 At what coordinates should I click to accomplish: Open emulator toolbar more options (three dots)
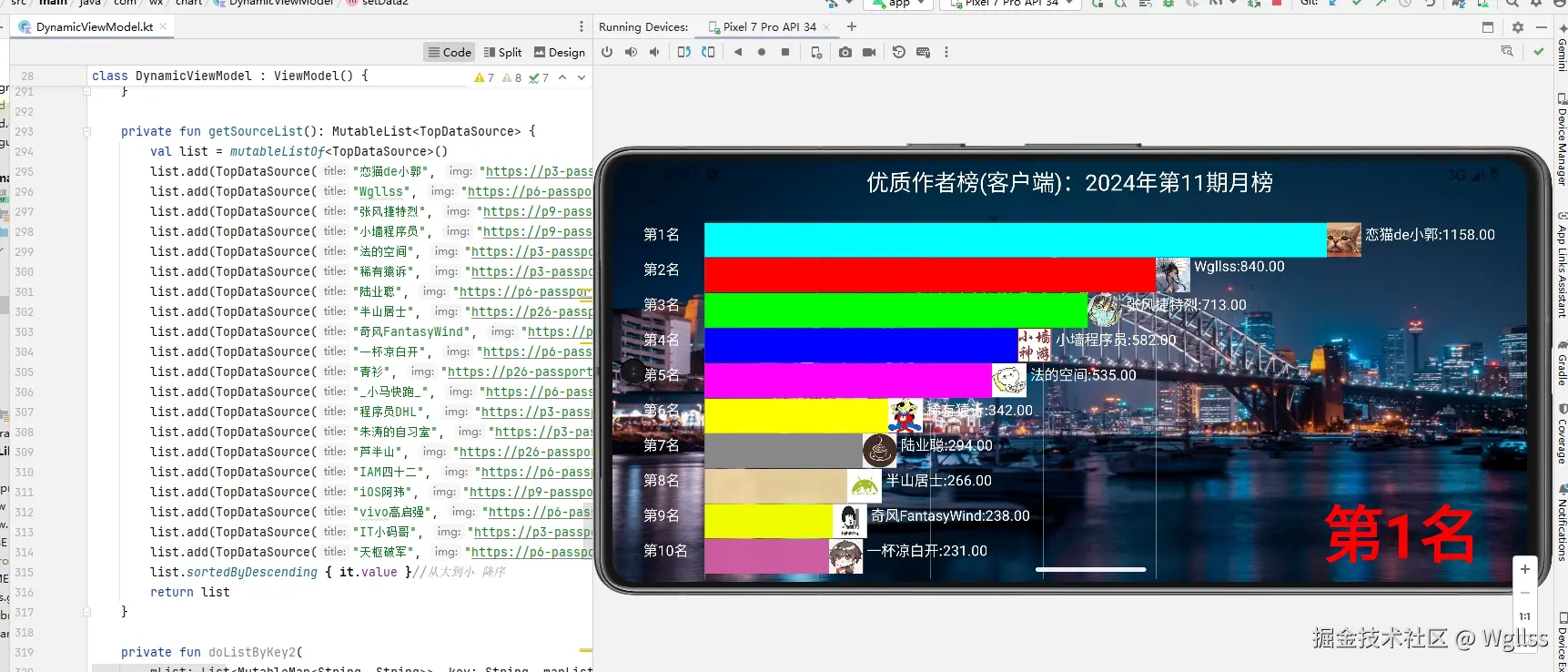946,52
